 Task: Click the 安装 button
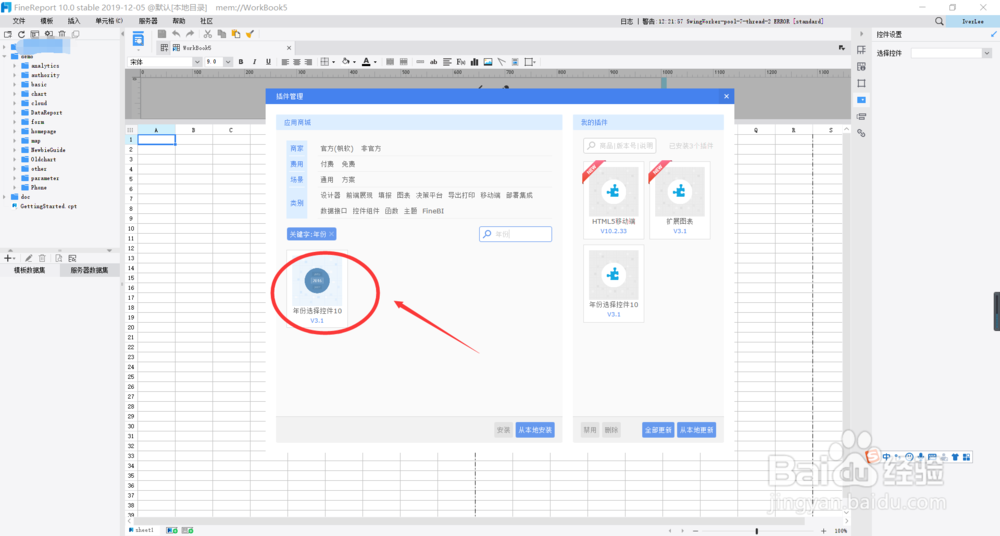pyautogui.click(x=503, y=430)
